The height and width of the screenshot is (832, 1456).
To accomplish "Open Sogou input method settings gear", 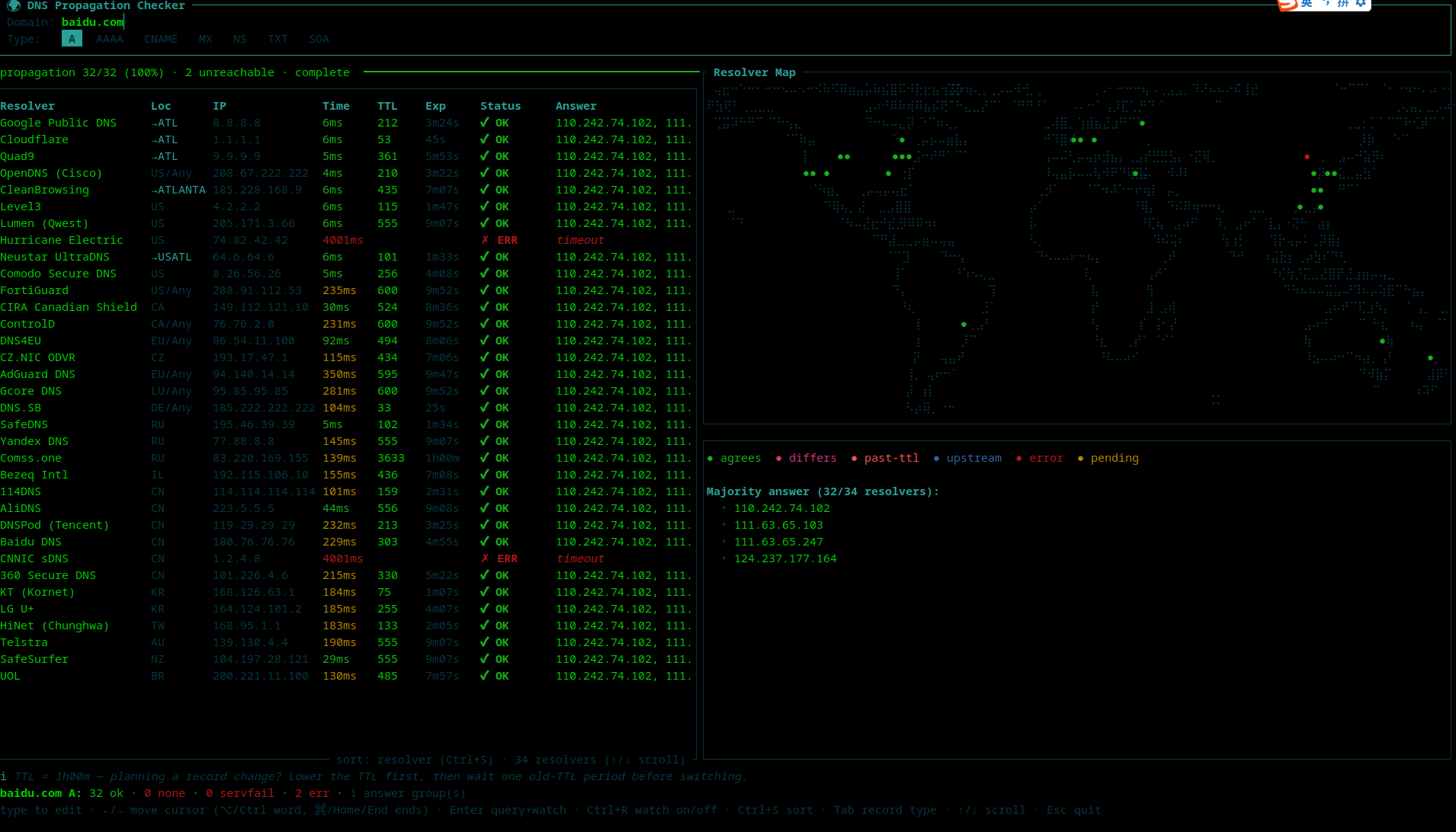I will (1361, 3).
